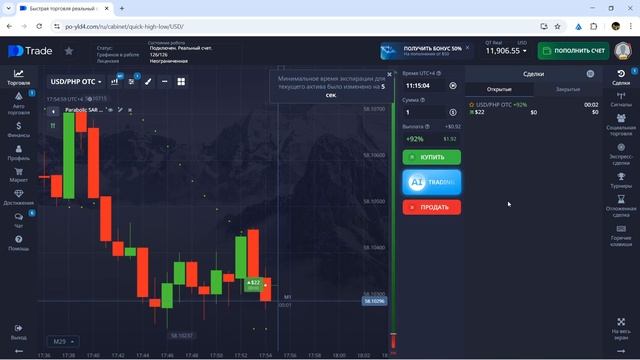Open Авто торговля in the sidebar
Viewport: 640px width, 360px height.
tap(18, 103)
